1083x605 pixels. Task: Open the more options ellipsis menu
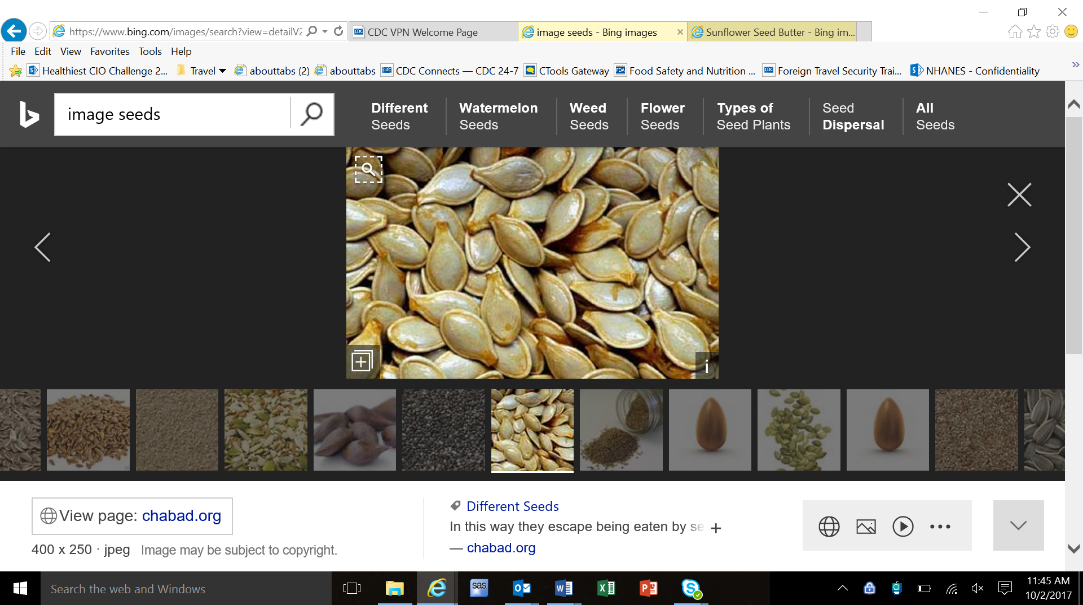point(940,526)
